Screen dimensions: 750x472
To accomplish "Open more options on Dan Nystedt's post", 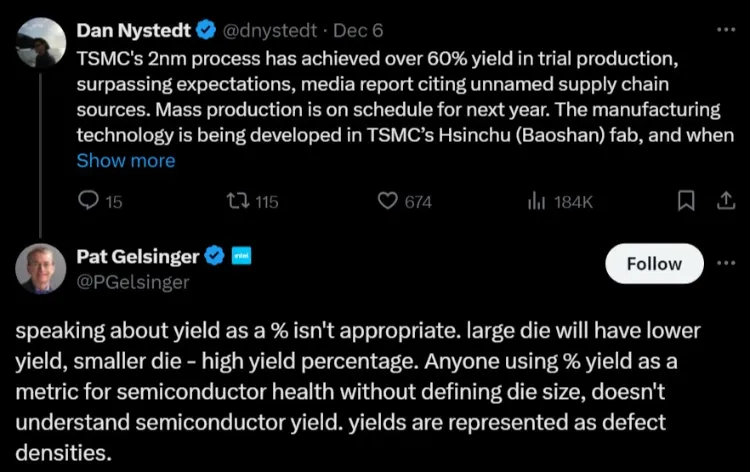I will click(x=723, y=29).
